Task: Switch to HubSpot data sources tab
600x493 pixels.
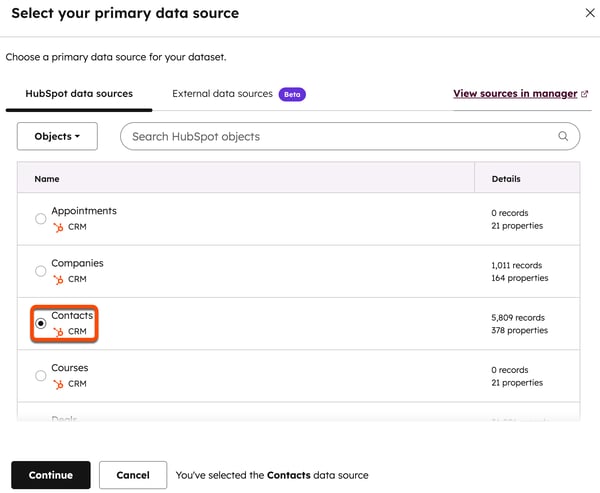Action: click(79, 94)
